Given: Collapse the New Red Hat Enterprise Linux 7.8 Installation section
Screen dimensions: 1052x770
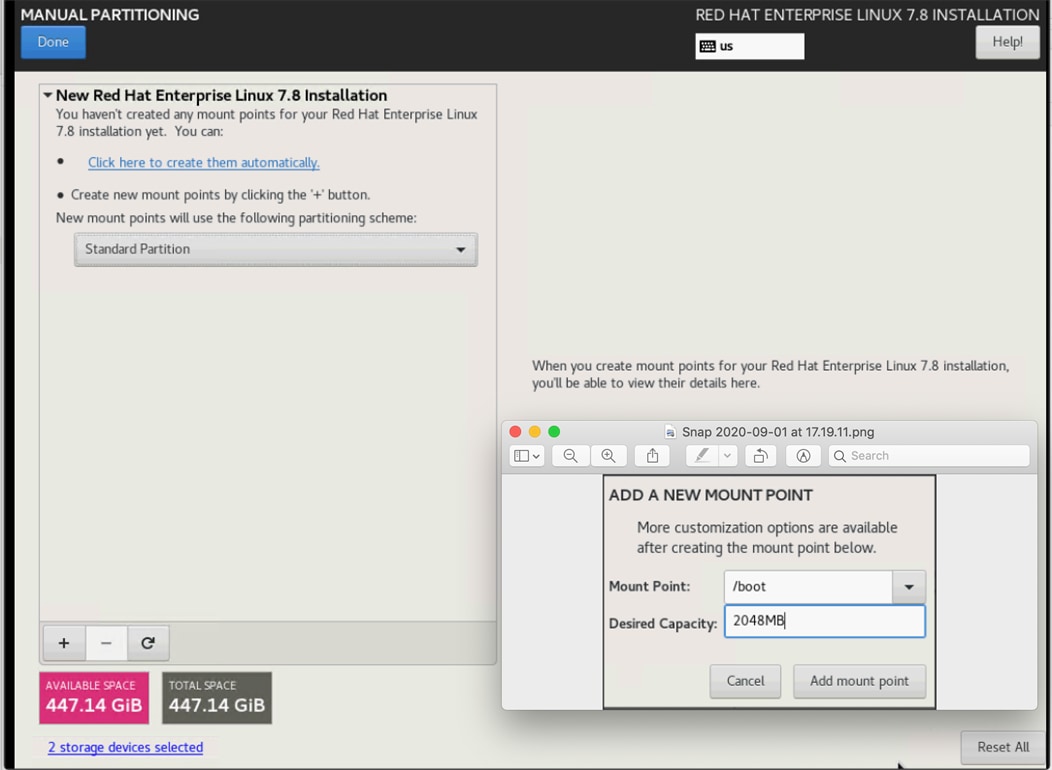Looking at the screenshot, I should 48,95.
